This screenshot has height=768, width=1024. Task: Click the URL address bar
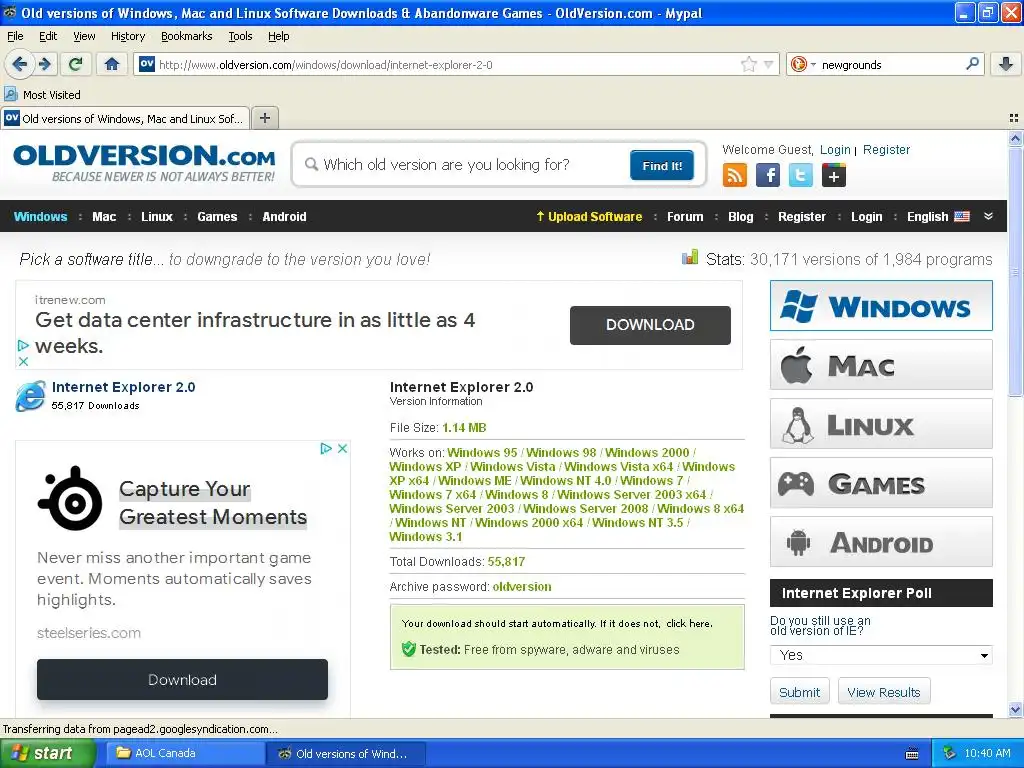[x=447, y=64]
